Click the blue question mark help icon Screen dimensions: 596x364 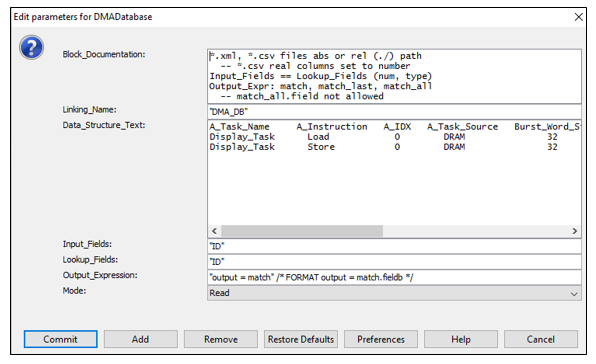coord(32,47)
